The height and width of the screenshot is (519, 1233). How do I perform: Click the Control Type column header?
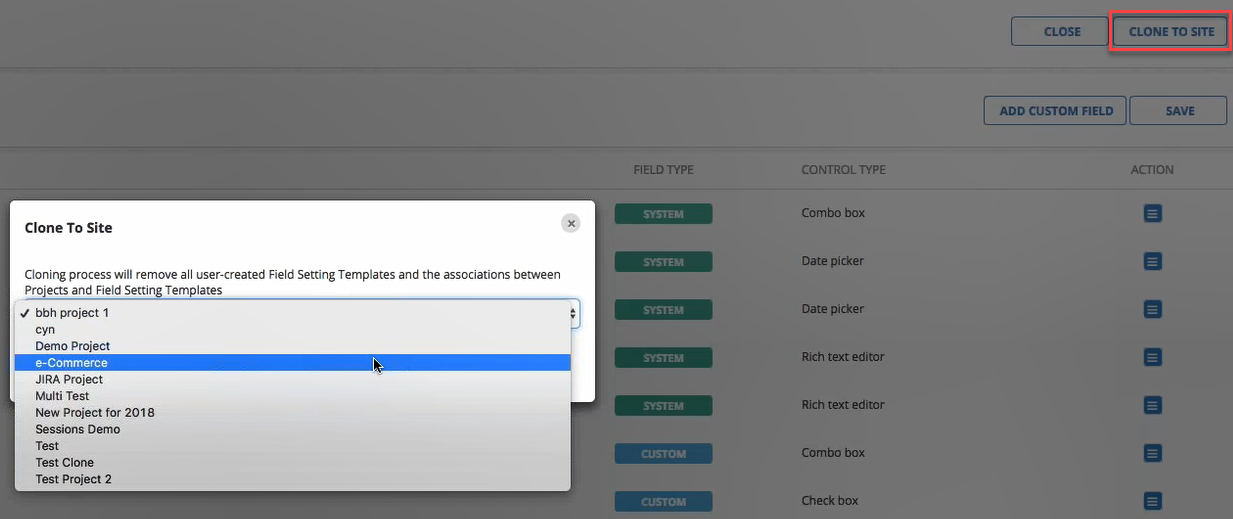(843, 170)
